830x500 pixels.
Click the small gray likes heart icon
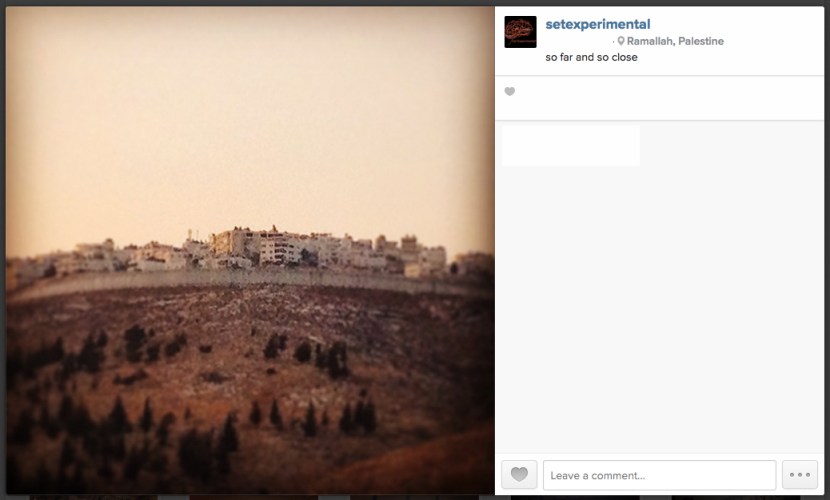509,92
